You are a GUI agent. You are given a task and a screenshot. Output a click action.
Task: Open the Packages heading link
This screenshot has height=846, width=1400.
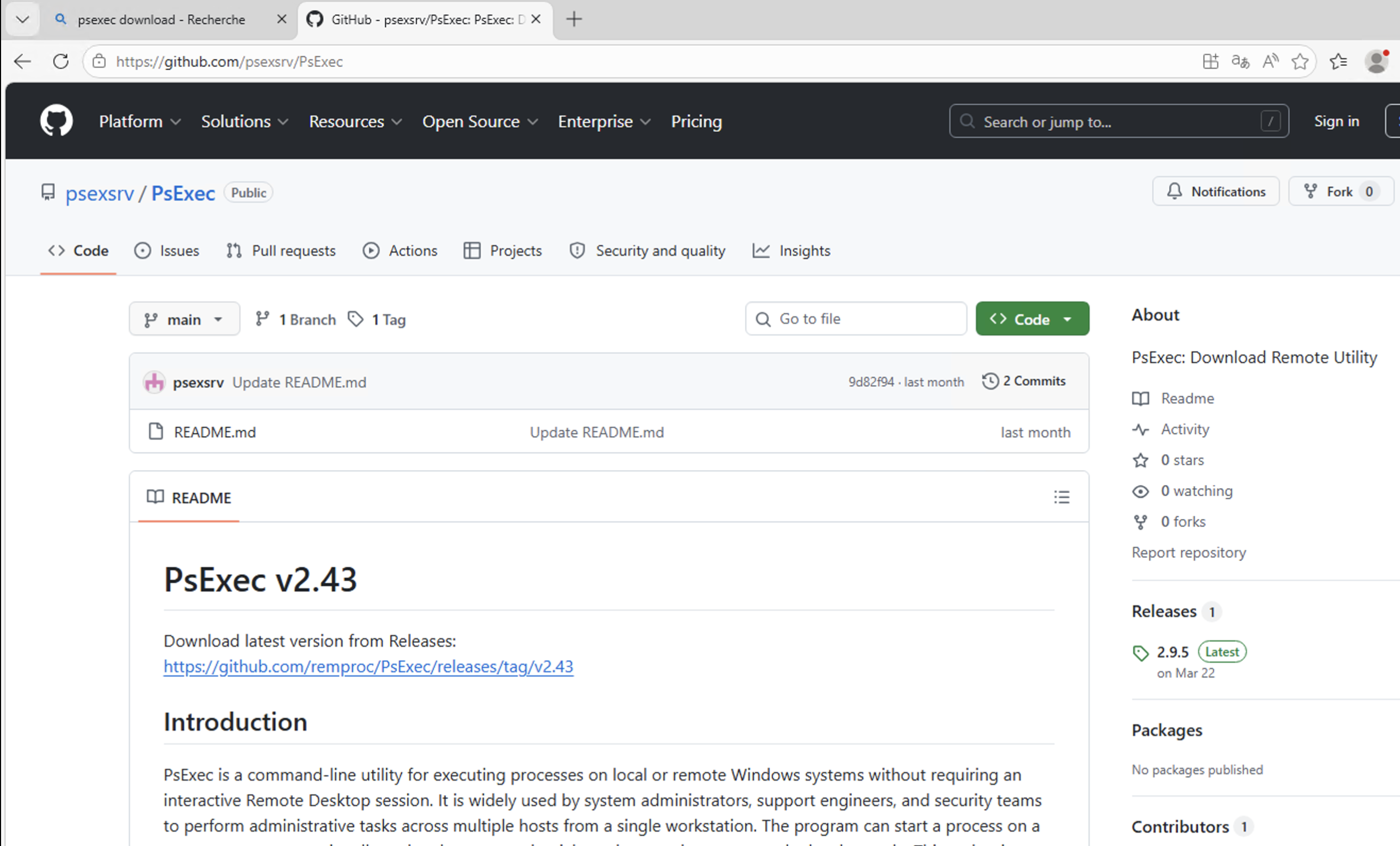tap(1167, 730)
